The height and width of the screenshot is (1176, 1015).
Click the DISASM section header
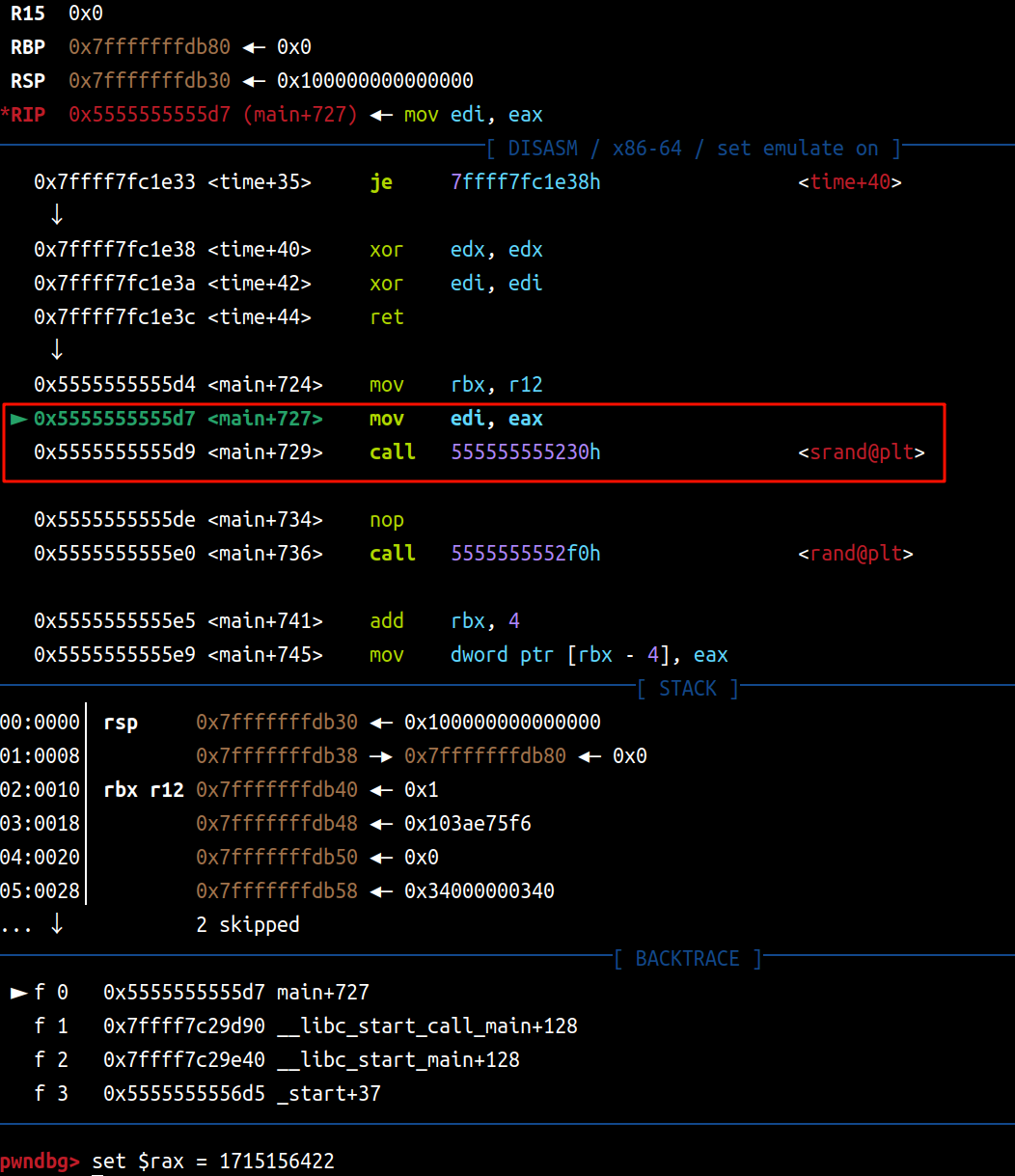[x=693, y=149]
